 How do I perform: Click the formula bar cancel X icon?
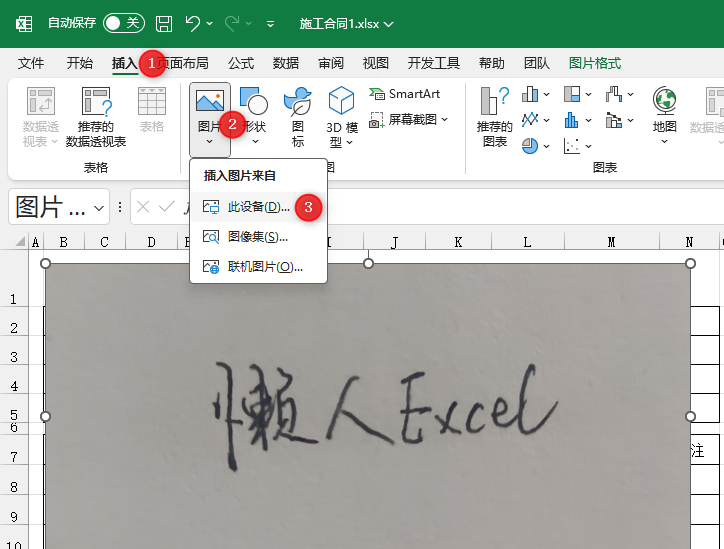(143, 206)
